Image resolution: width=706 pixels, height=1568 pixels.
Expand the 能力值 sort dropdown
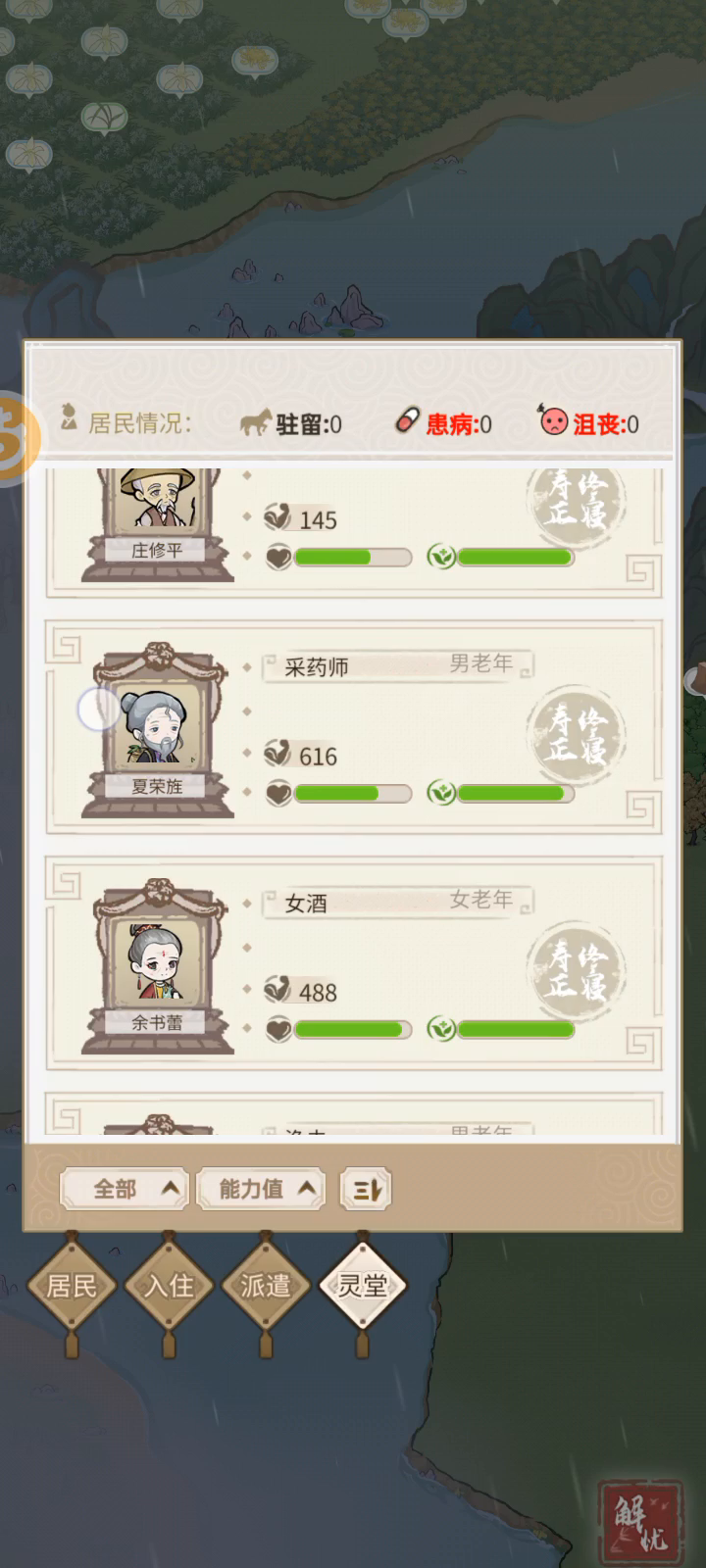pos(261,1190)
